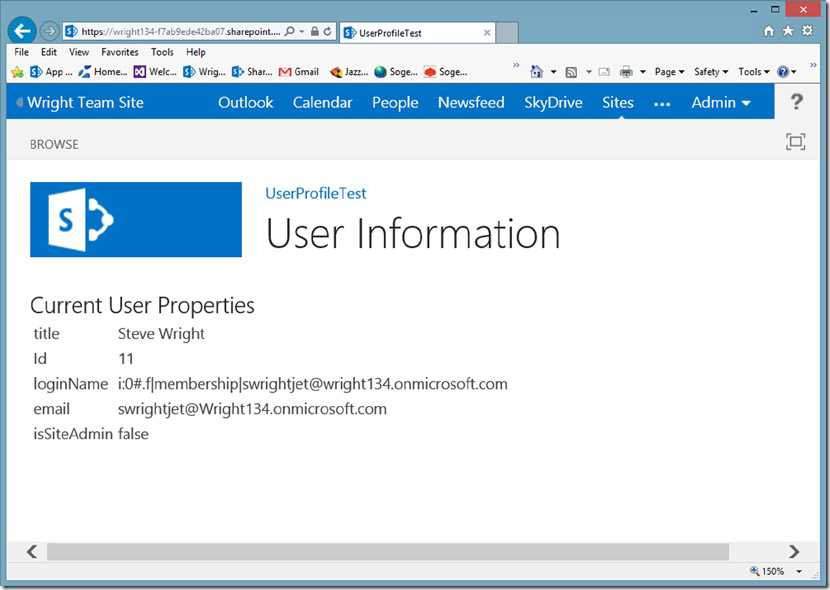Open the Newsfeed navigation link
Viewport: 830px width, 590px height.
point(471,102)
